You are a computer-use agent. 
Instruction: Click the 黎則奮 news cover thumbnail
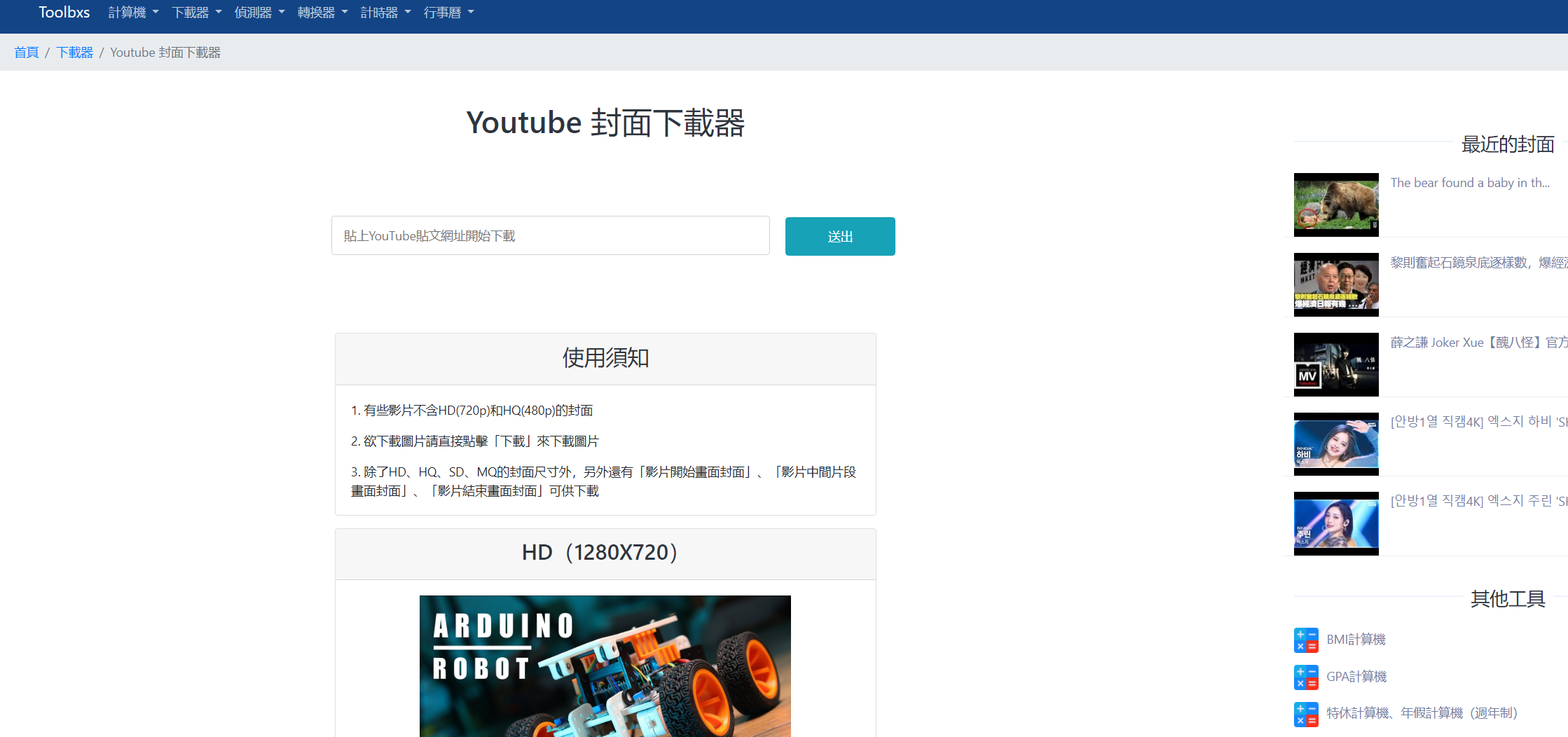click(1335, 284)
